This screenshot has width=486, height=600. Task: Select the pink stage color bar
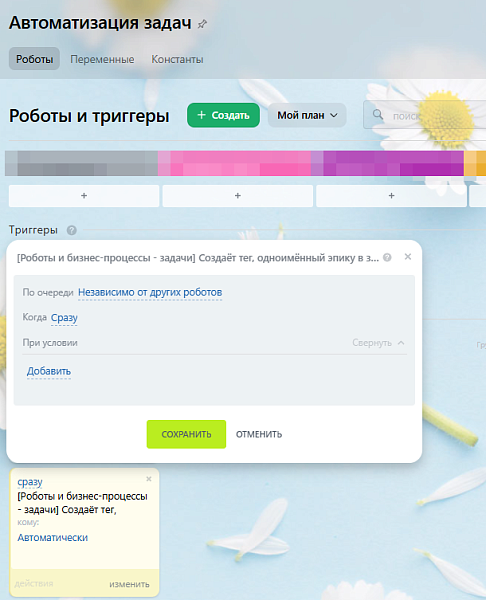click(234, 163)
